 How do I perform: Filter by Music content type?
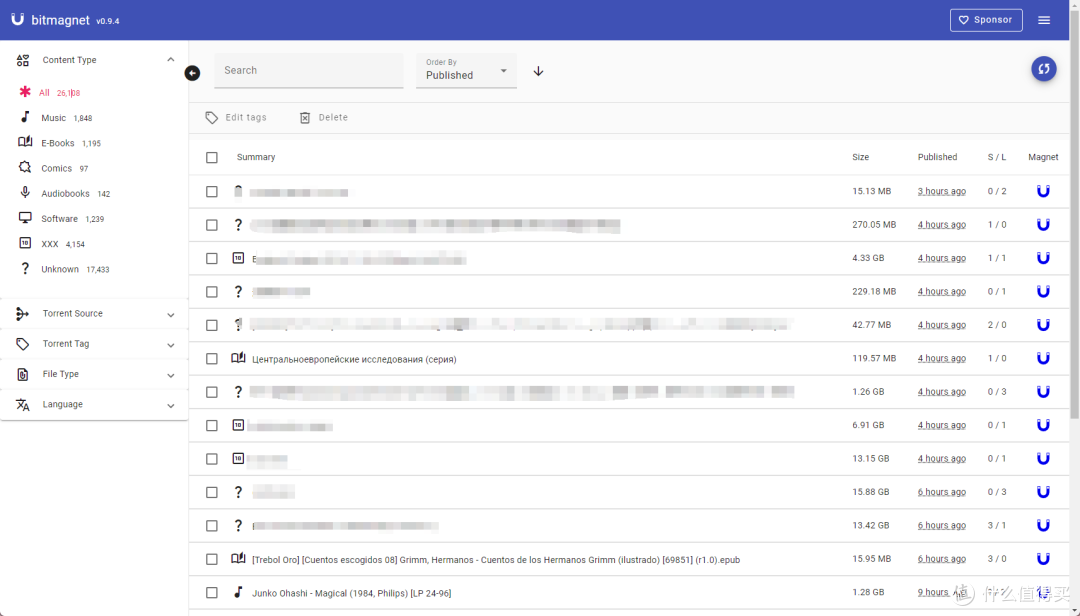coord(53,118)
